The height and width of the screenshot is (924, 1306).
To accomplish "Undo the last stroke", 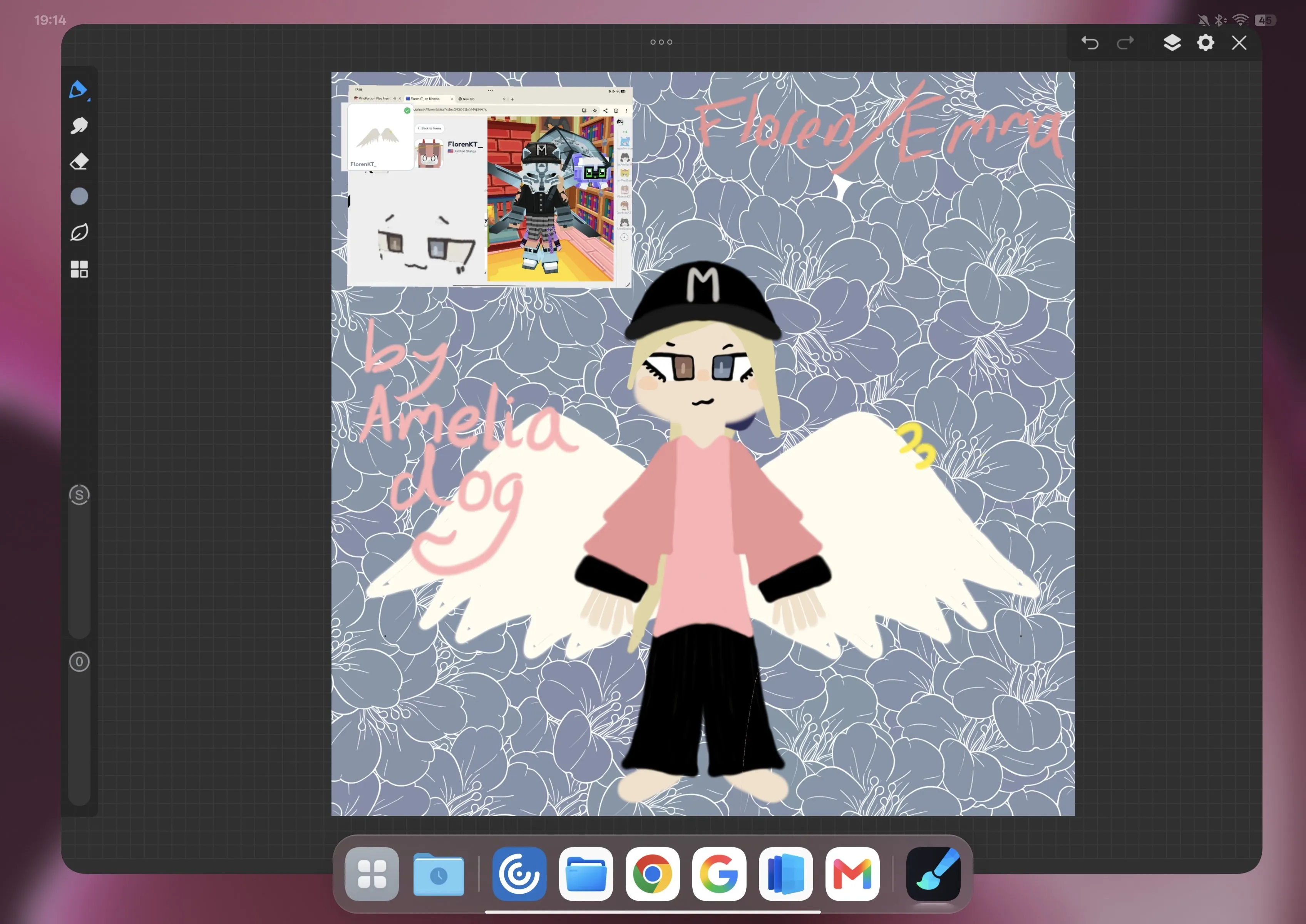I will coord(1090,43).
